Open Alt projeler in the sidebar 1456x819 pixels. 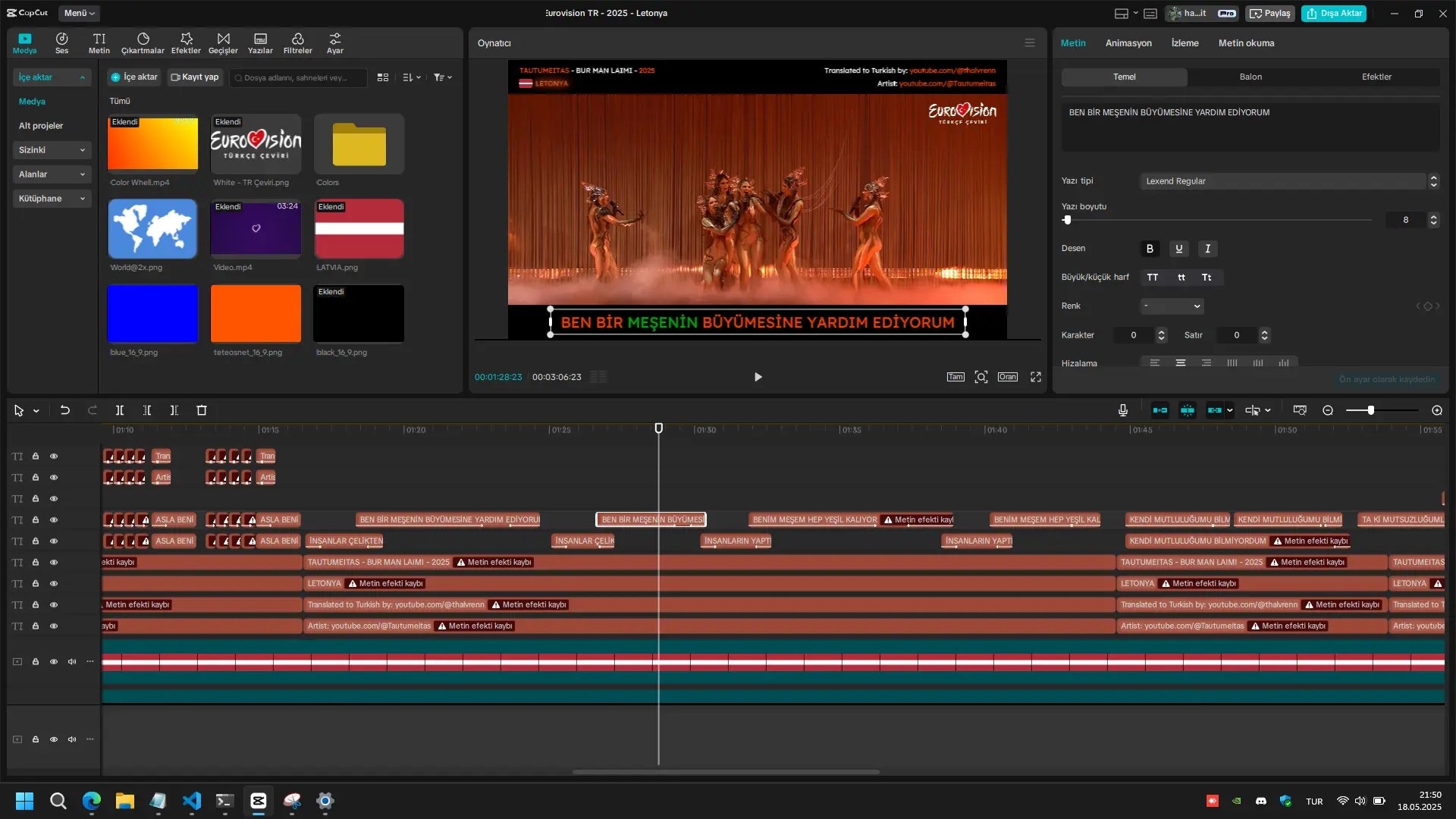tap(41, 126)
